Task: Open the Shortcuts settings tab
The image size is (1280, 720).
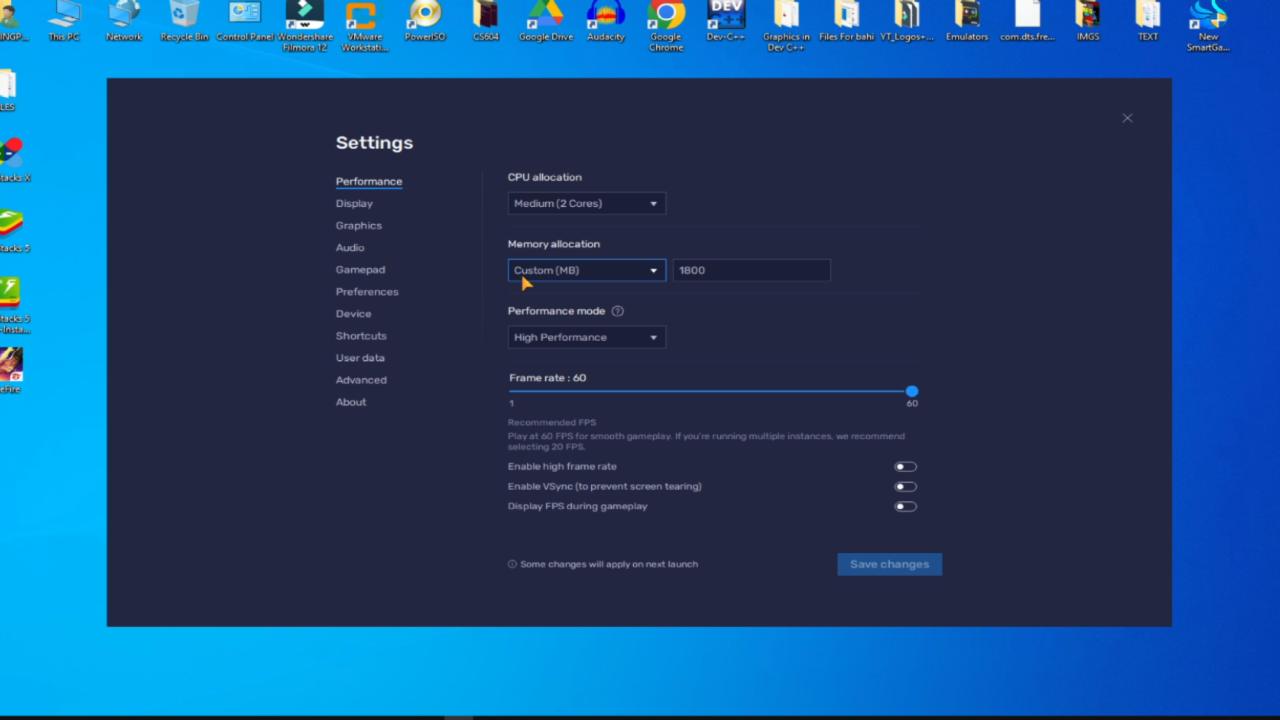Action: click(x=361, y=336)
